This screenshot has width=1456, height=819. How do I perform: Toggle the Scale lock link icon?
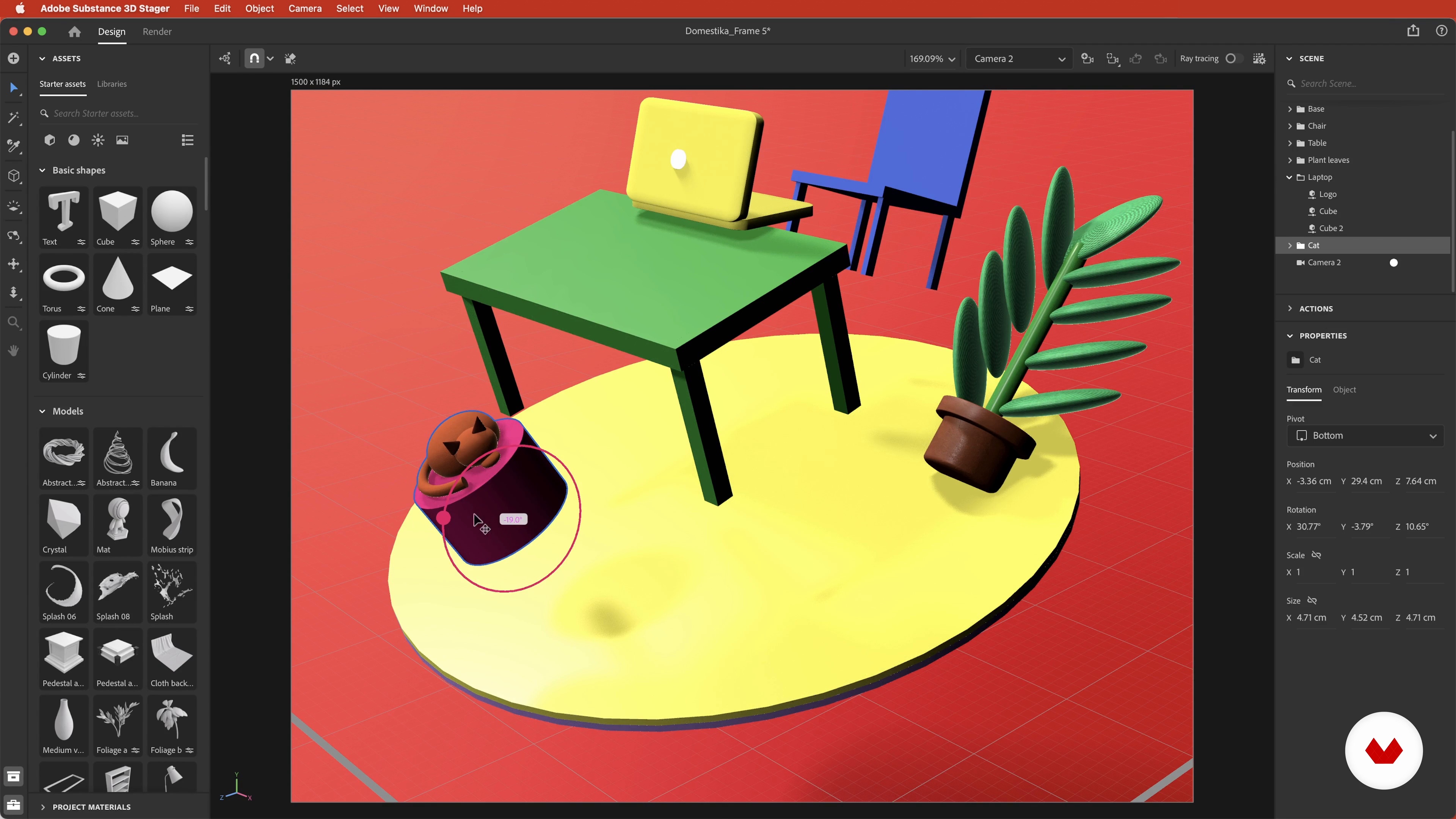click(1316, 555)
